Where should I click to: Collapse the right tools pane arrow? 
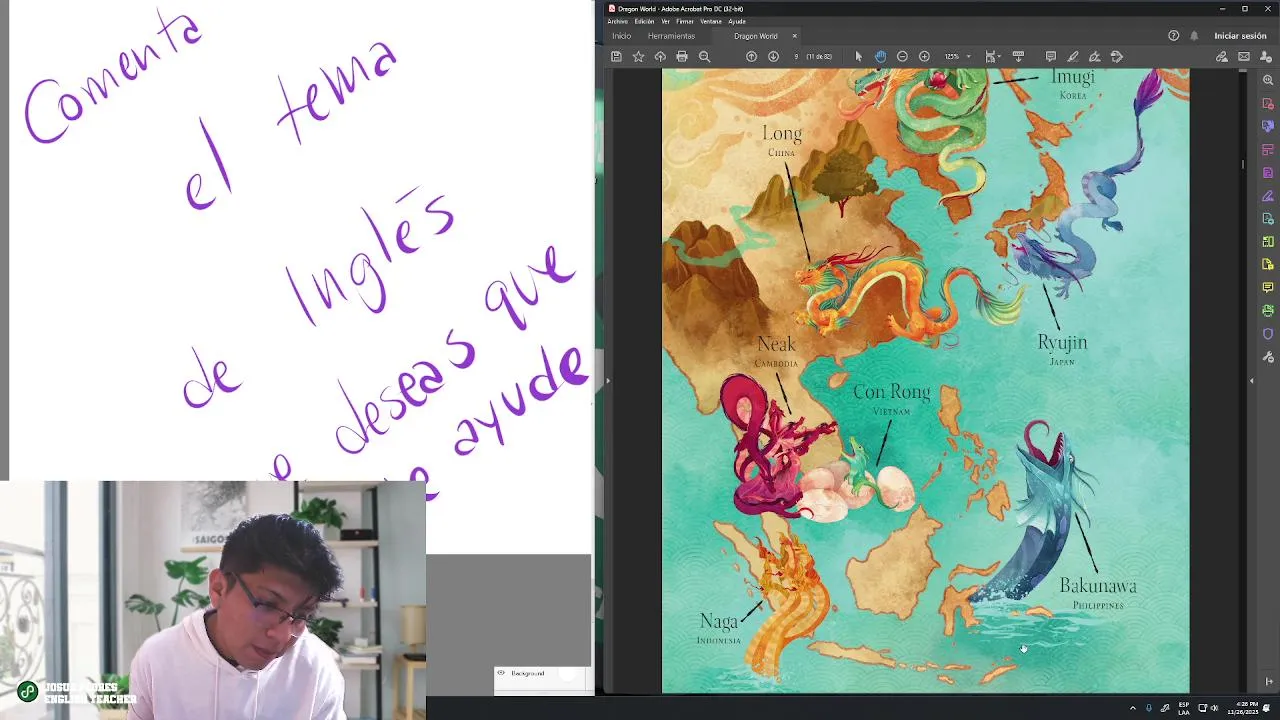click(x=1251, y=381)
